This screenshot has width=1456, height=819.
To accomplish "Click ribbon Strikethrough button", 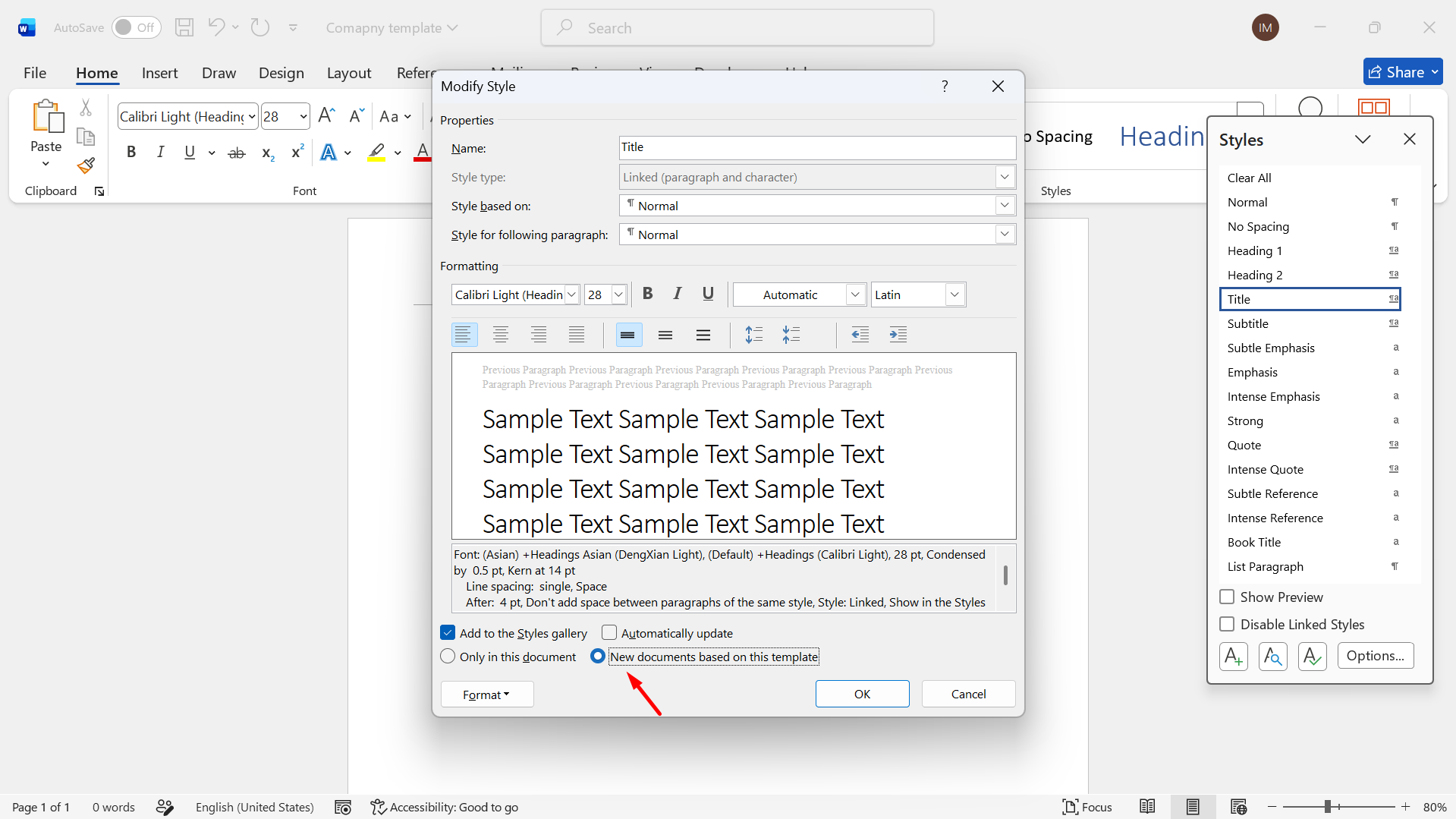I will 237,153.
